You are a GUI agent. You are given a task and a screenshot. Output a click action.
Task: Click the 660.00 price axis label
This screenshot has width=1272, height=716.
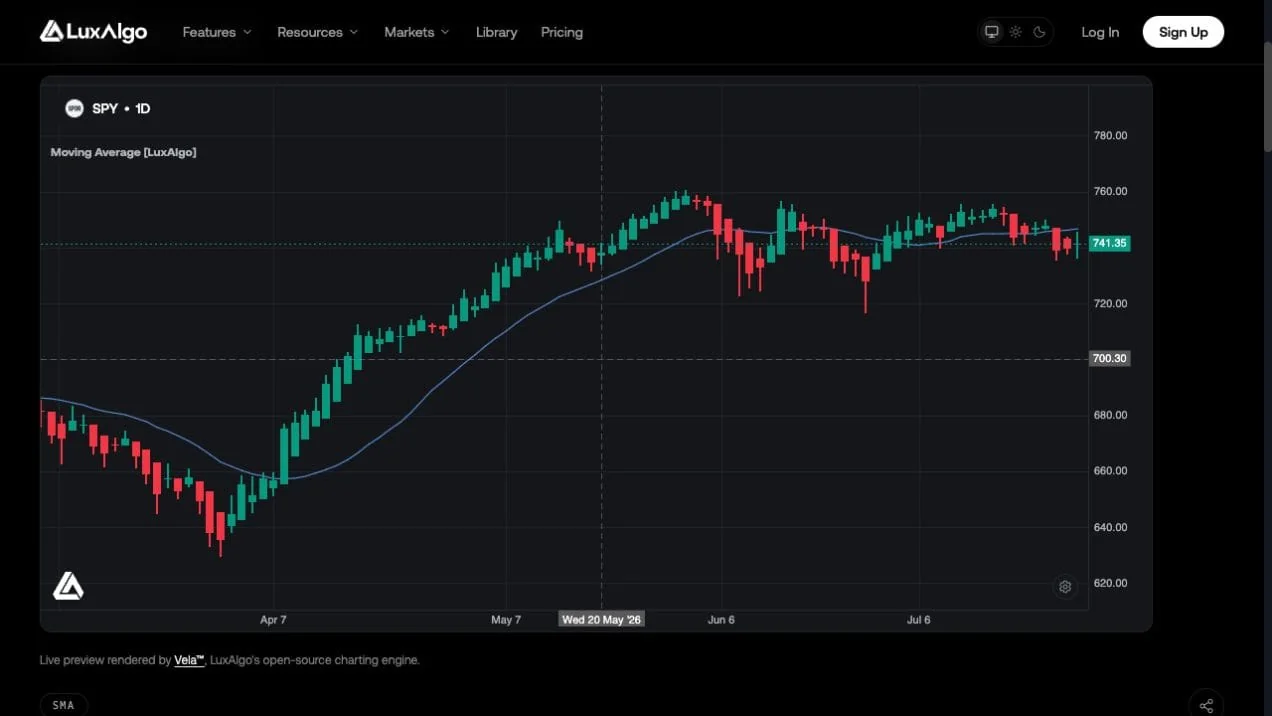tap(1110, 471)
